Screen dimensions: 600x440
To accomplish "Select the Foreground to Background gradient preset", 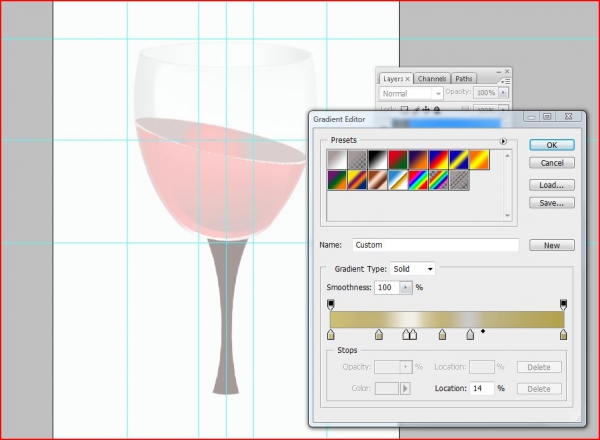I will coord(337,160).
